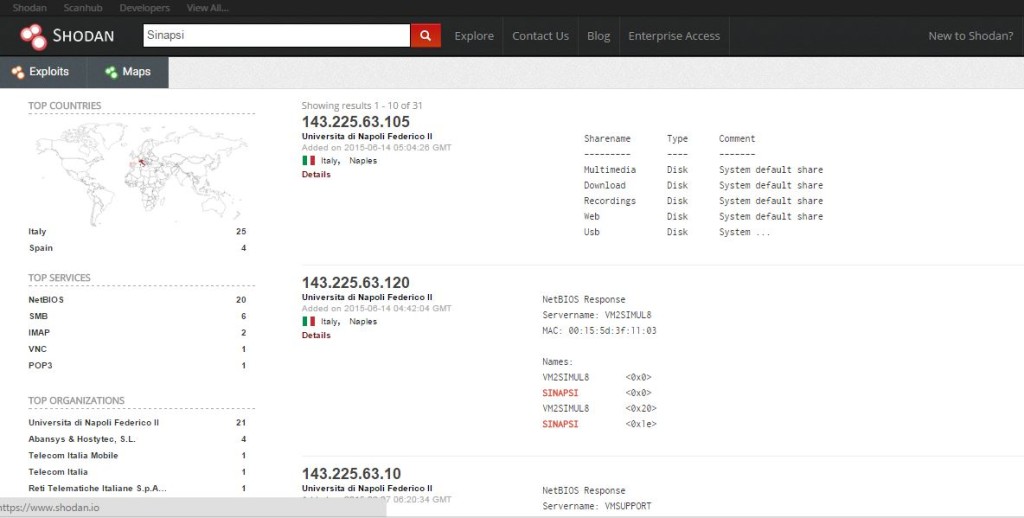Filter by Telecom Italia Mobile organization
Image resolution: width=1024 pixels, height=518 pixels.
(73, 455)
